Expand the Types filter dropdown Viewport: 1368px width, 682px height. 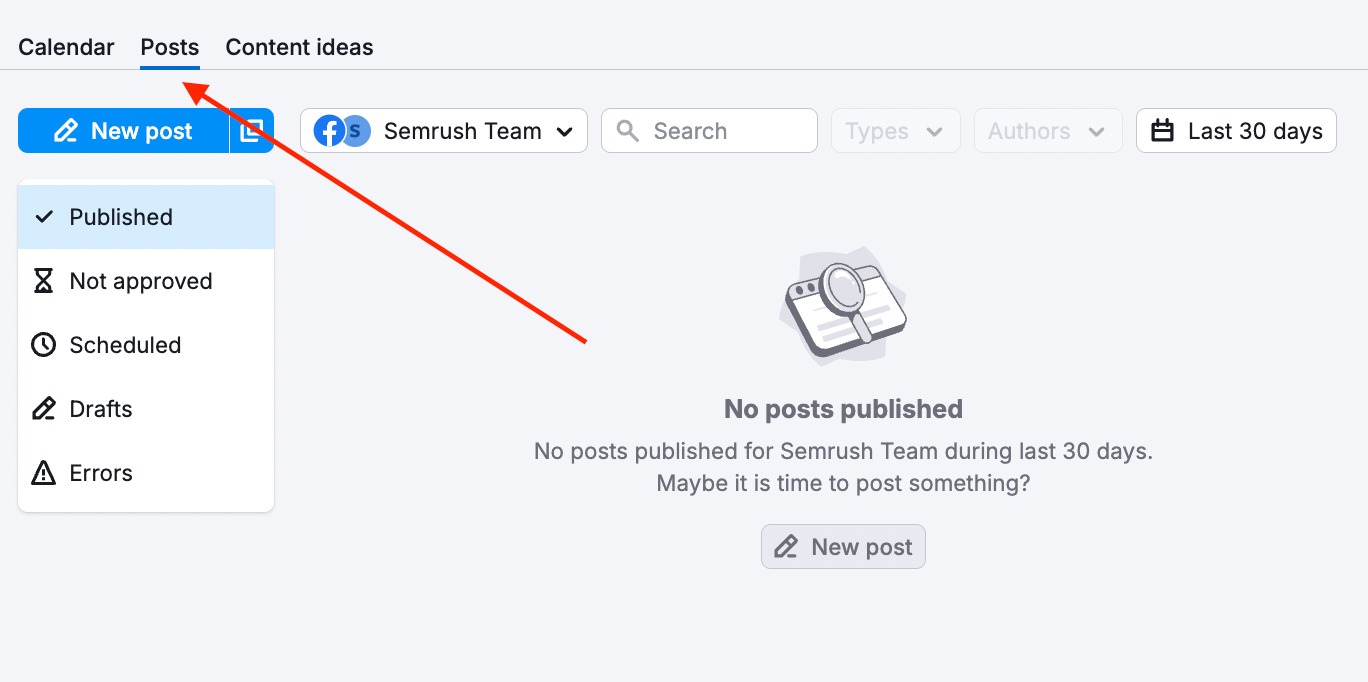tap(895, 131)
